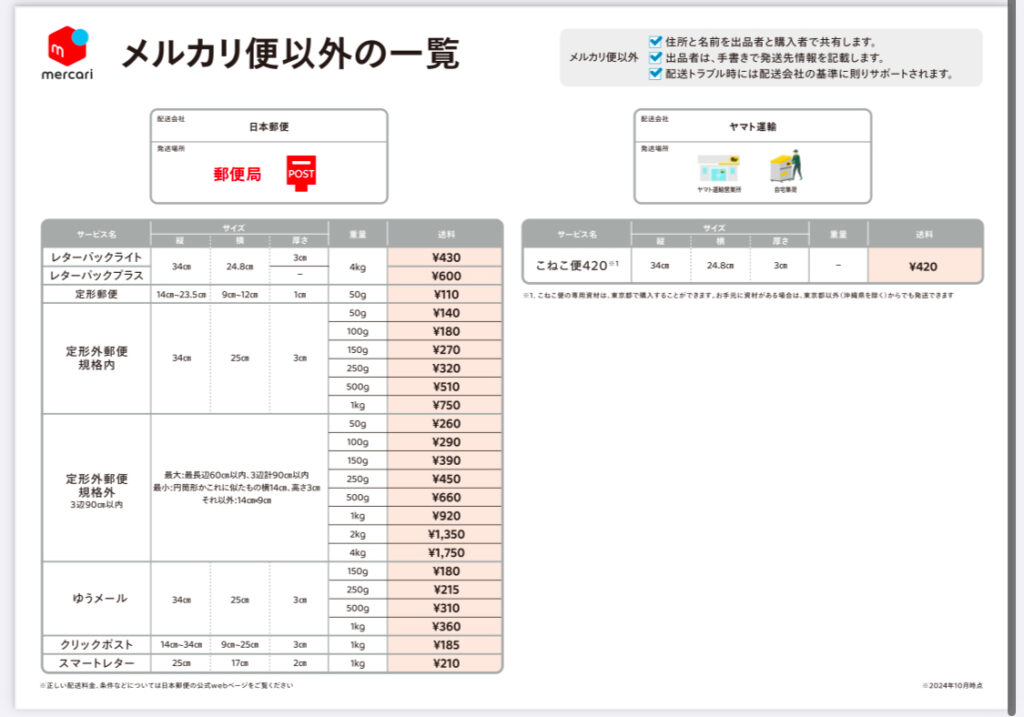This screenshot has height=717, width=1024.
Task: Click the red POST mailbox icon
Action: (301, 174)
